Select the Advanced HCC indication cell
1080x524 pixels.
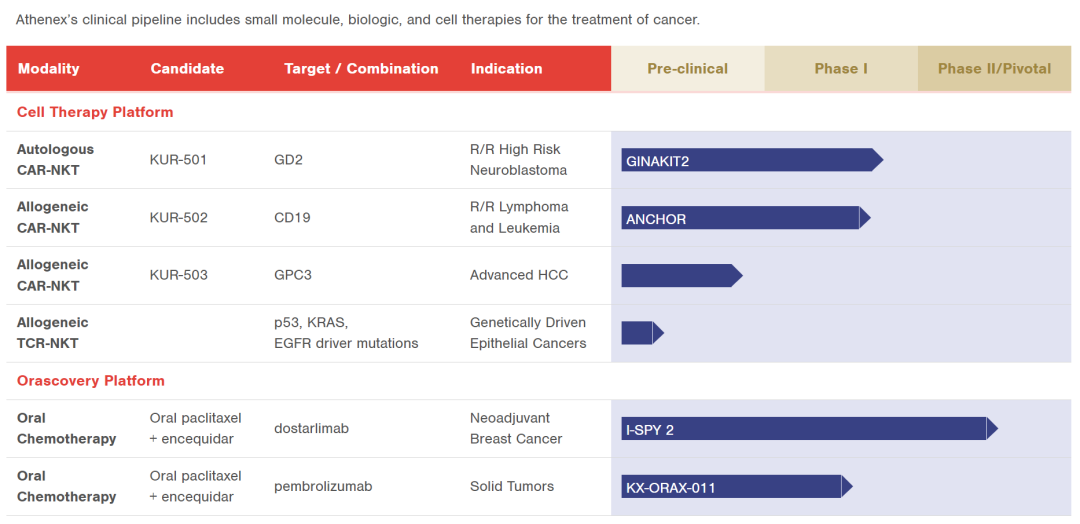pos(519,275)
